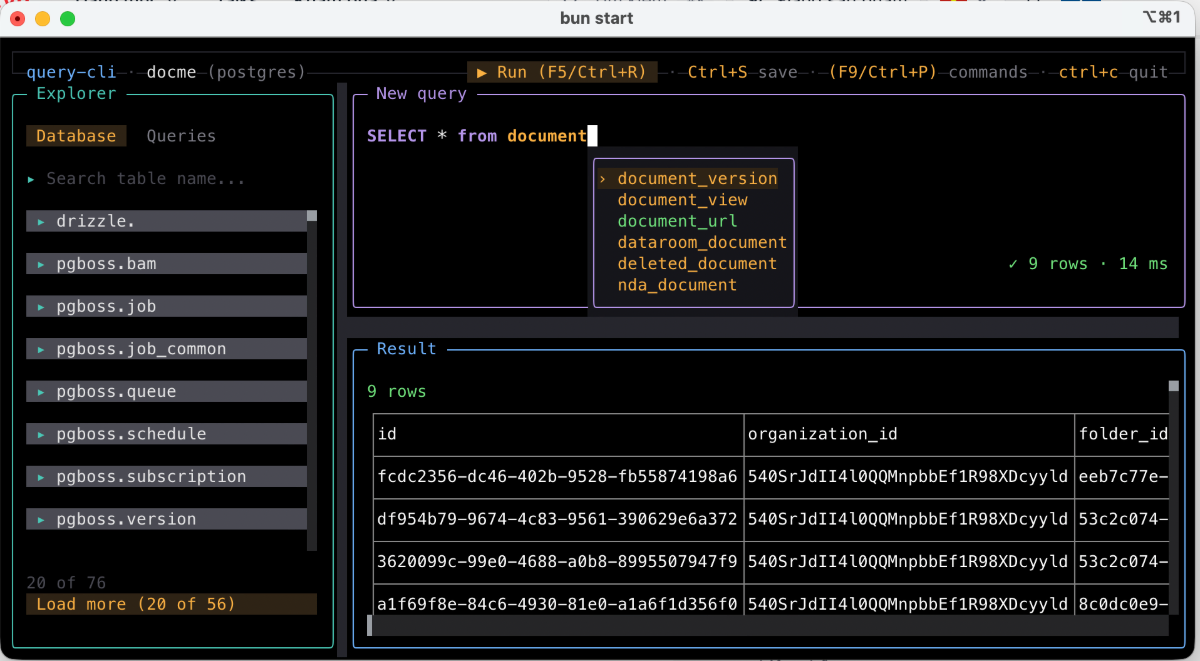Click the Ctrl+S save shortcut label
The width and height of the screenshot is (1200, 661).
743,72
